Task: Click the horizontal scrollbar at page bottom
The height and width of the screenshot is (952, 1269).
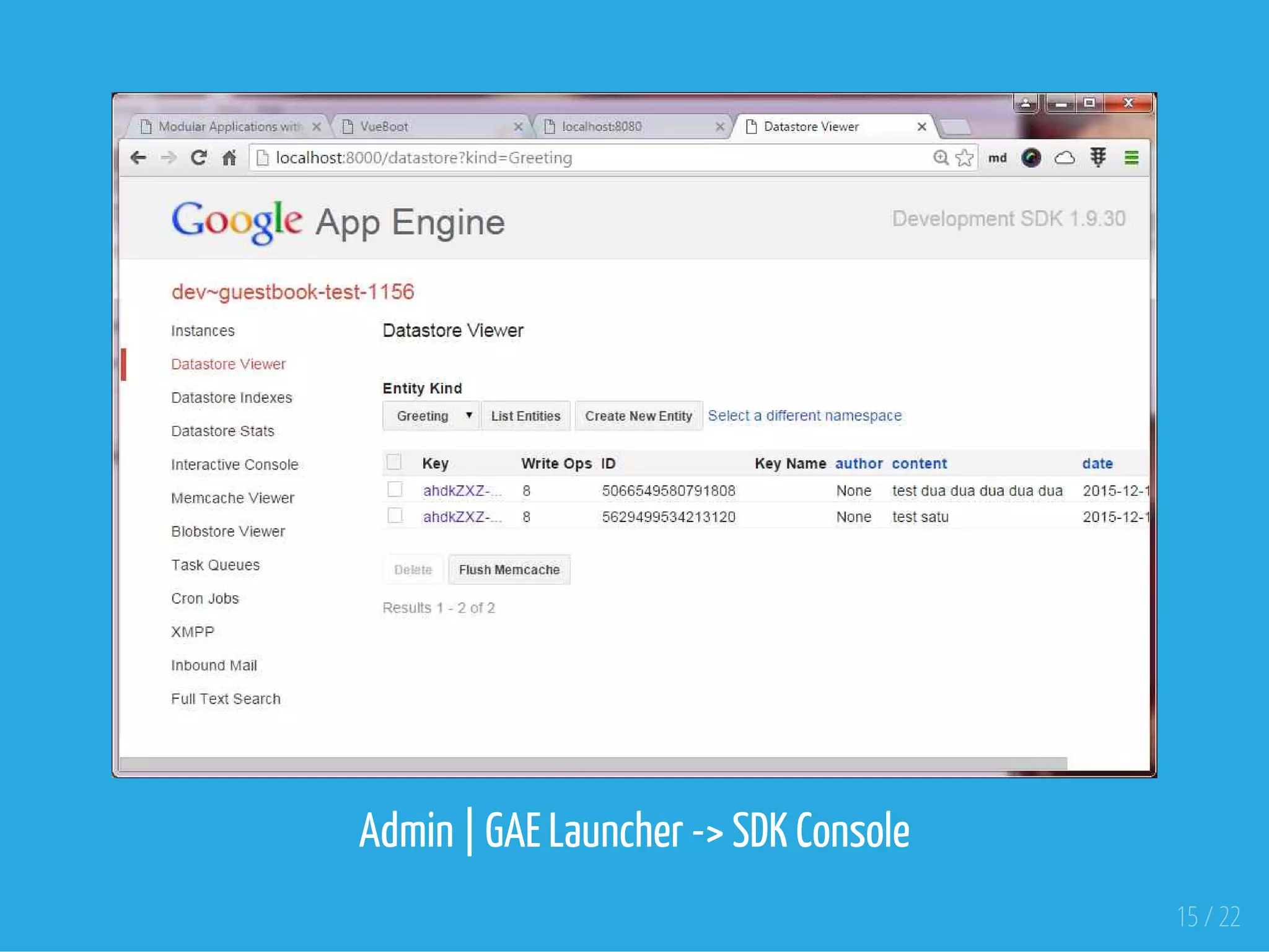Action: [593, 764]
